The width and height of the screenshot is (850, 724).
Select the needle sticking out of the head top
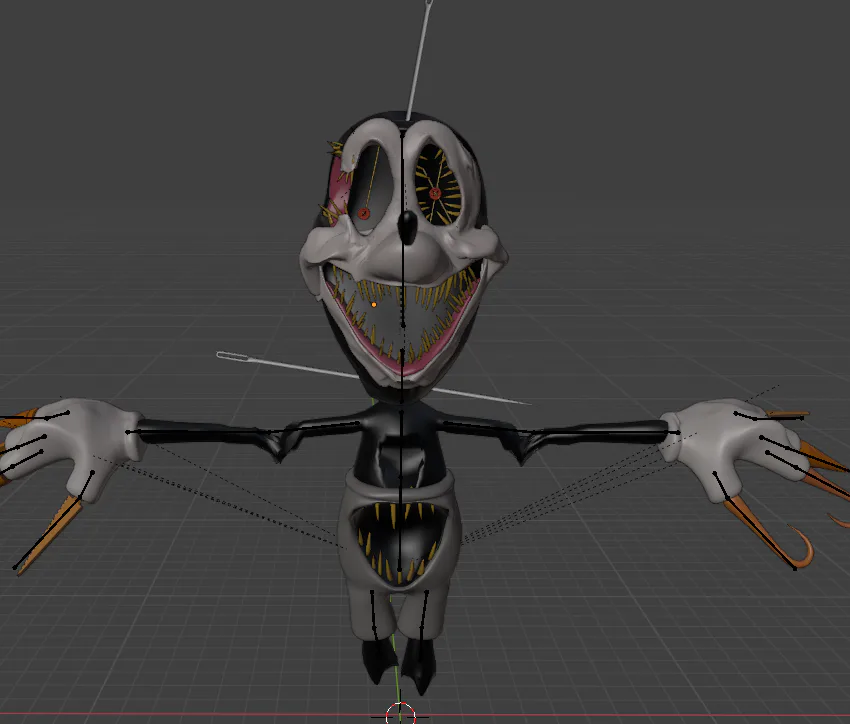419,60
